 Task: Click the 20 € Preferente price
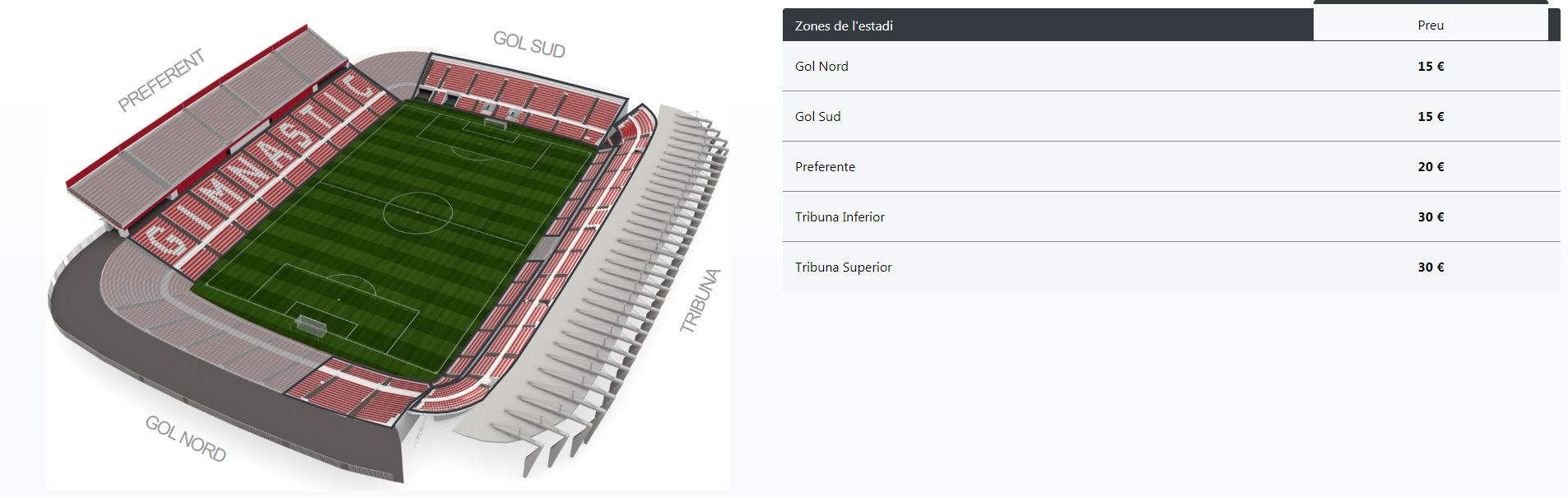(1431, 167)
